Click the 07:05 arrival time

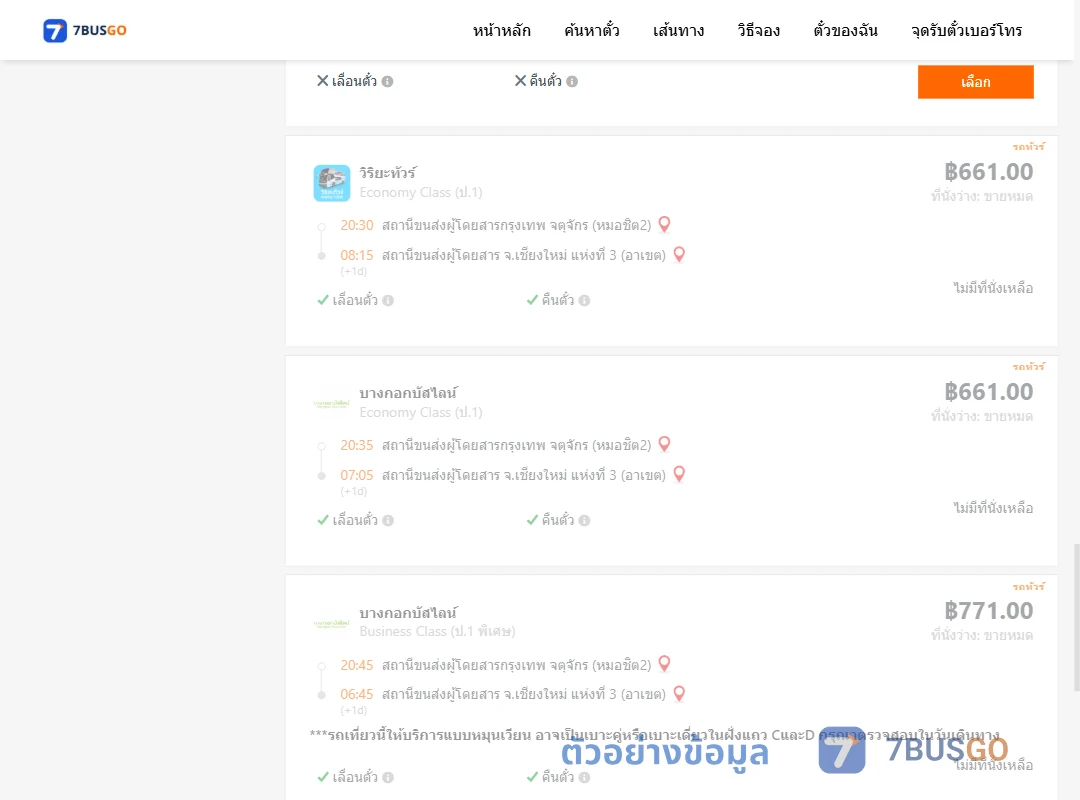click(357, 475)
